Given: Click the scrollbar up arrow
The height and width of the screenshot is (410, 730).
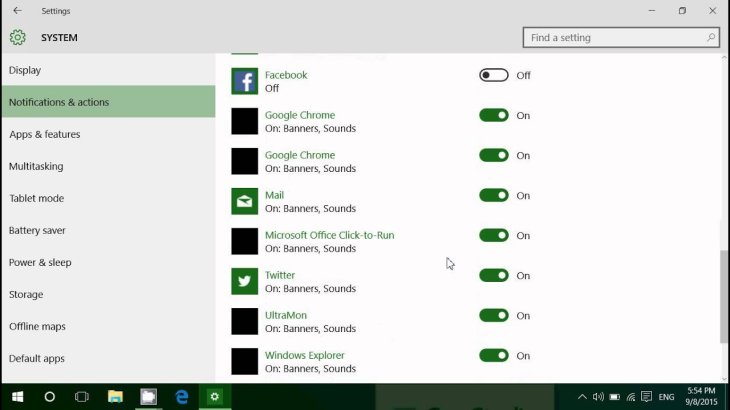Looking at the screenshot, I should coord(724,58).
